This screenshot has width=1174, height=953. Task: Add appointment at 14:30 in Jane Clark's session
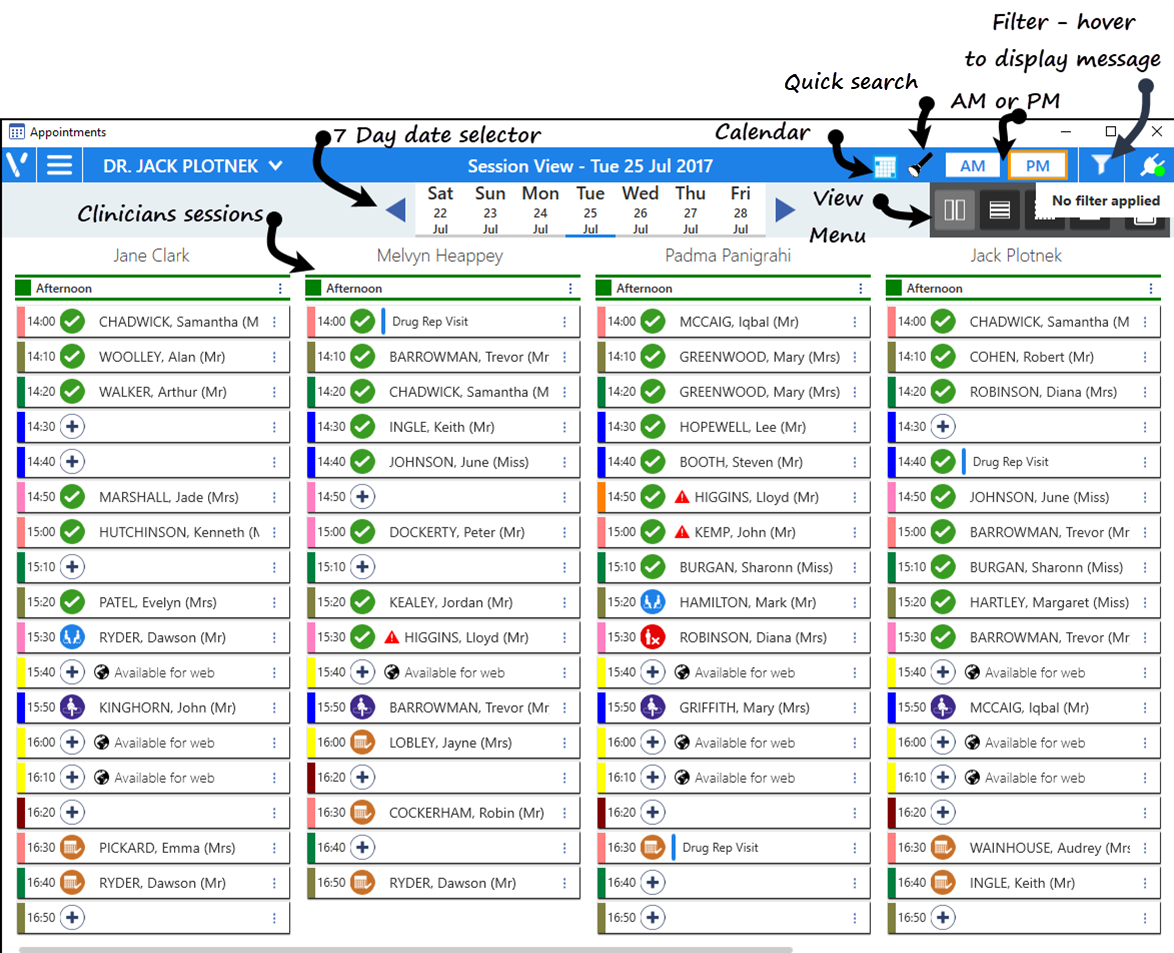(x=72, y=427)
